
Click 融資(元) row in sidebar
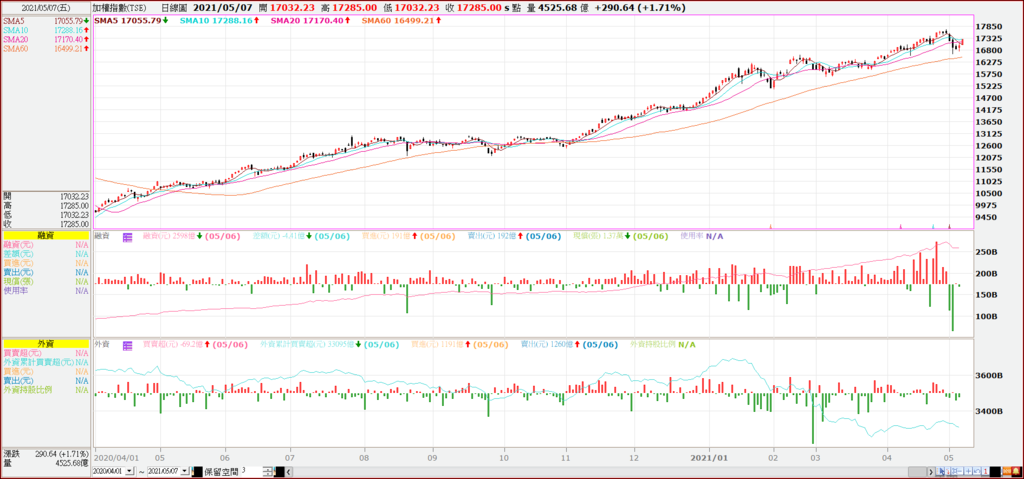pos(46,244)
